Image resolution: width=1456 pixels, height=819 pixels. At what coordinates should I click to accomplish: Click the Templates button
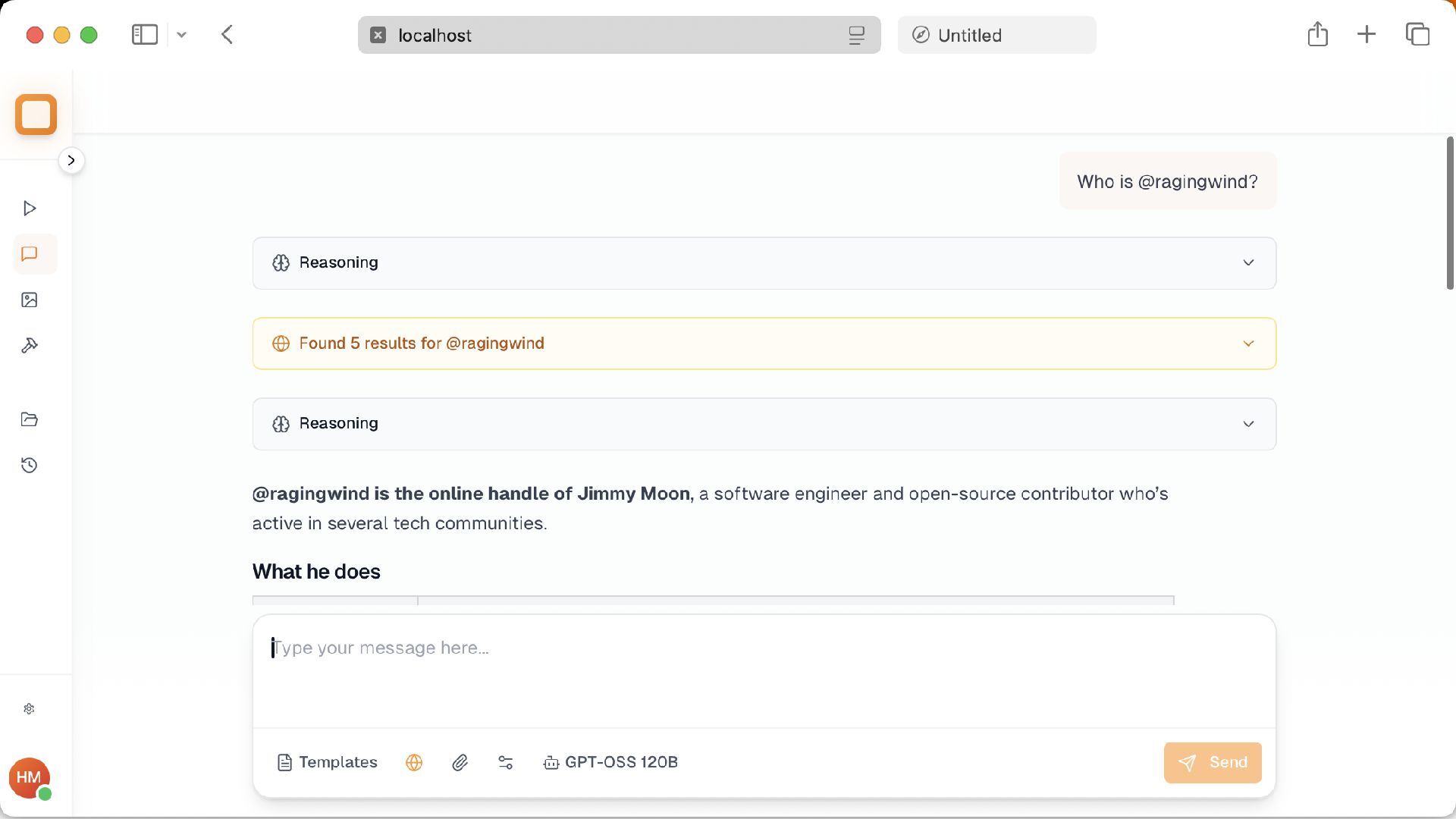point(328,763)
